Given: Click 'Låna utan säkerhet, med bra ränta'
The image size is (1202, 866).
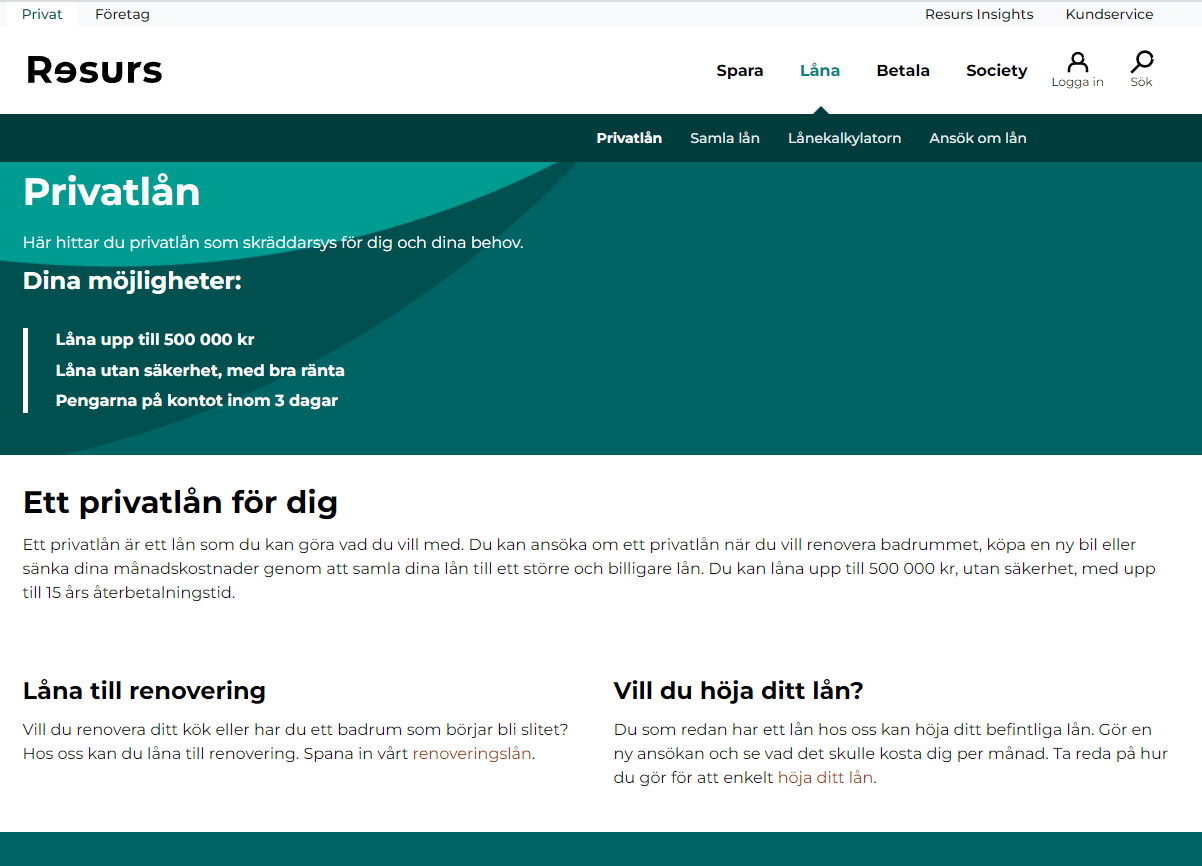Looking at the screenshot, I should tap(200, 371).
